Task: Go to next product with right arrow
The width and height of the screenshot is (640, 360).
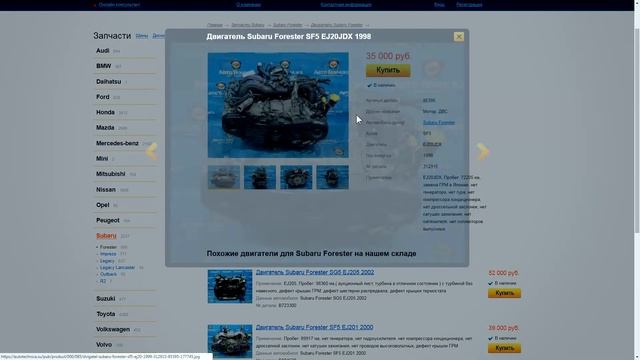Action: tap(482, 151)
